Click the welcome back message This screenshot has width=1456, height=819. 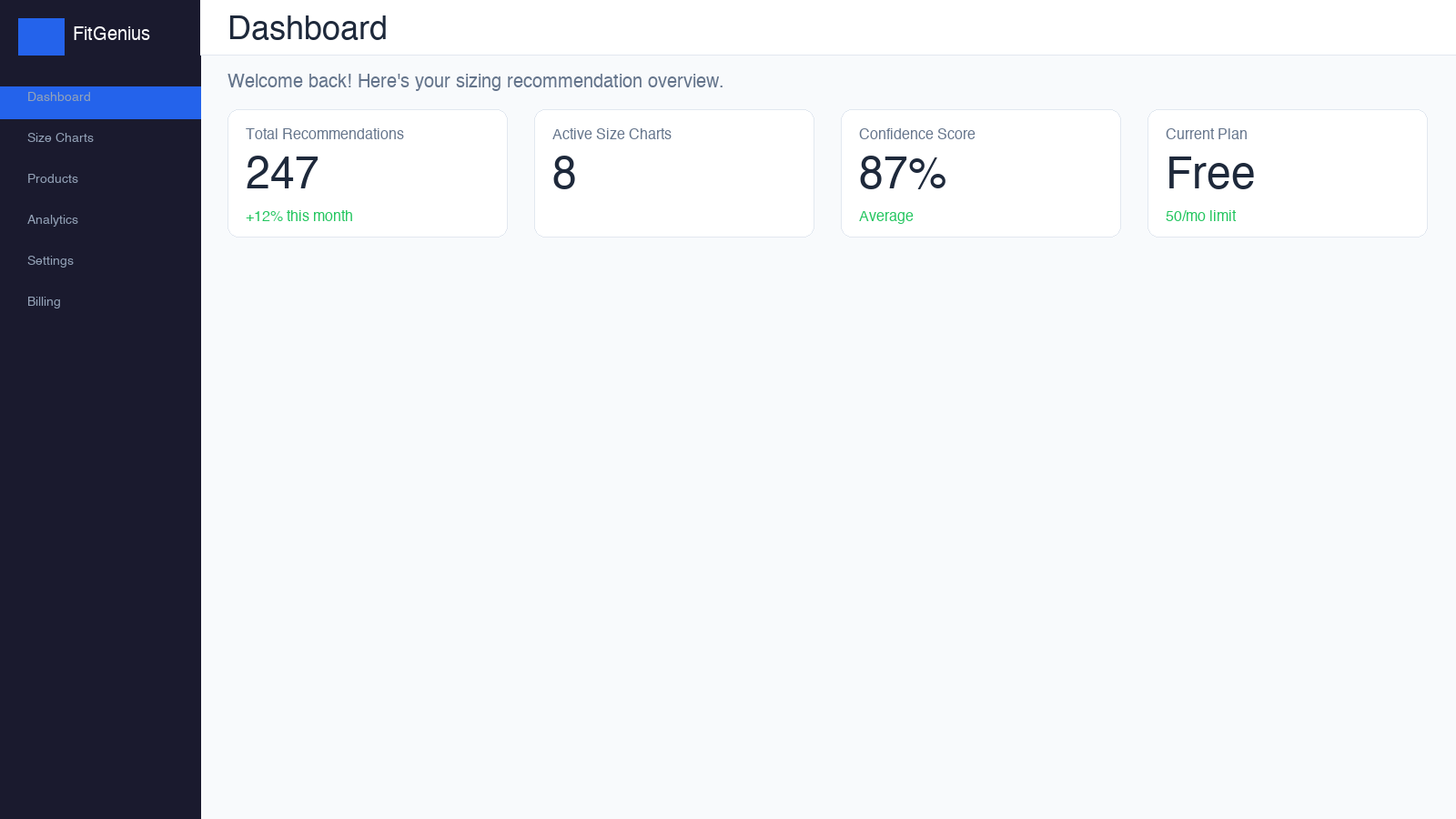(475, 81)
